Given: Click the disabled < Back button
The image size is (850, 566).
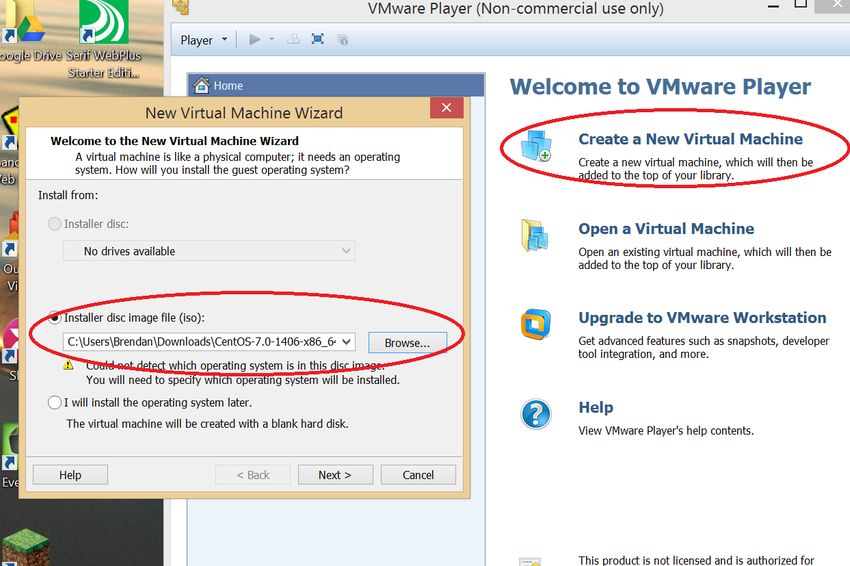Looking at the screenshot, I should [253, 475].
